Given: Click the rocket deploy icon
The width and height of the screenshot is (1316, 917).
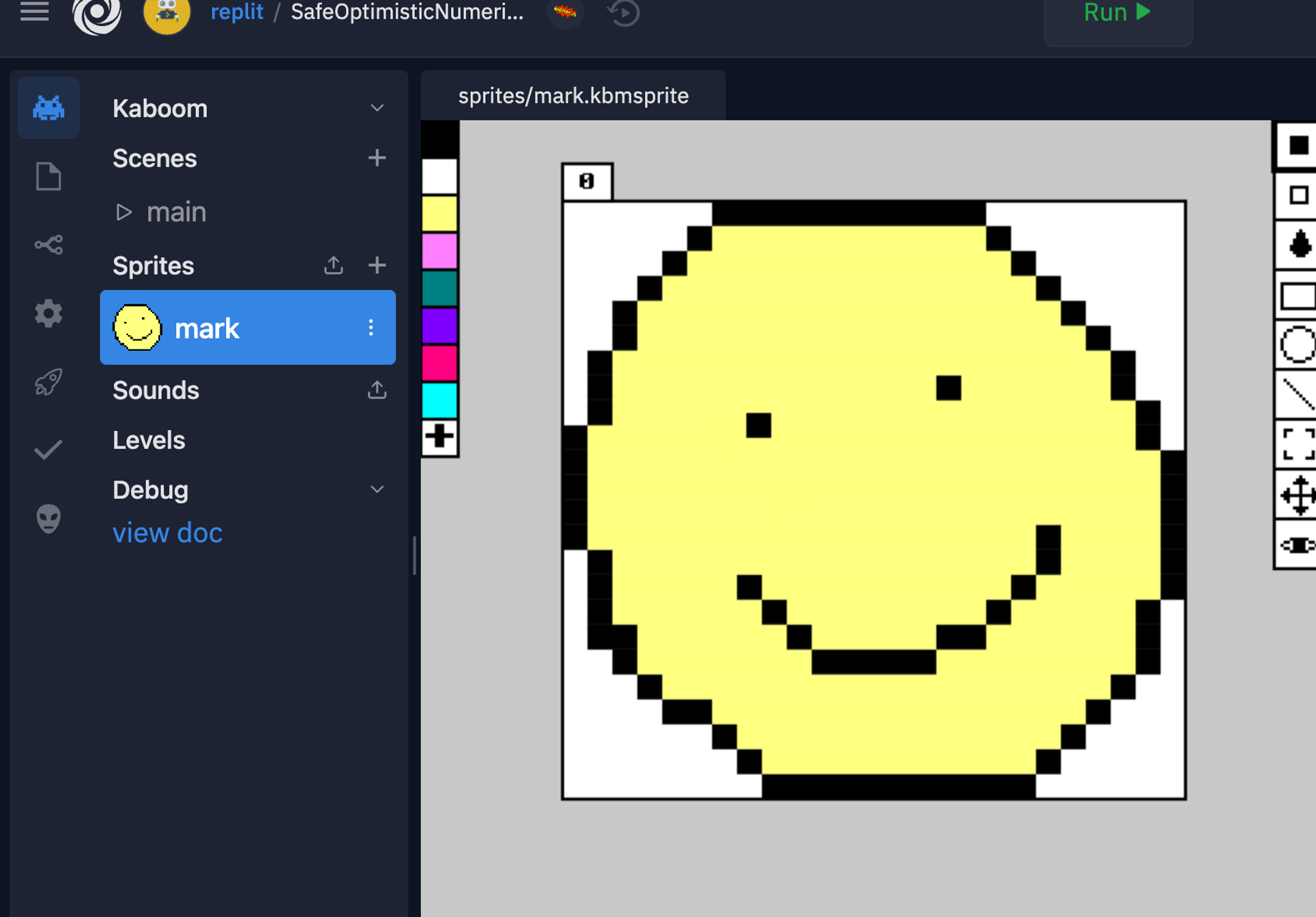Looking at the screenshot, I should [x=48, y=382].
